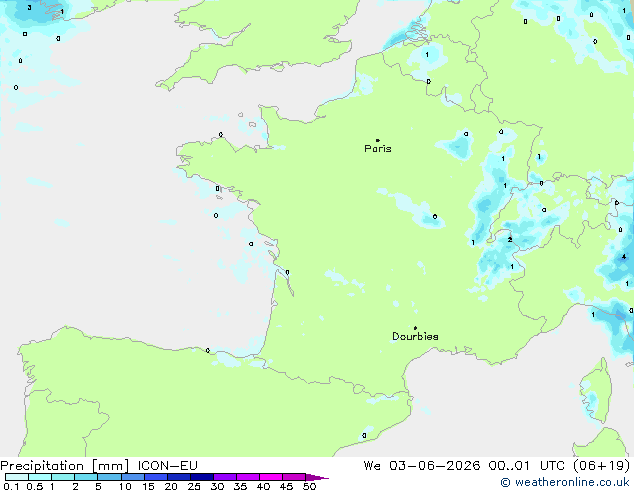Click the legend value '10'
The width and height of the screenshot is (634, 490).
(125, 486)
